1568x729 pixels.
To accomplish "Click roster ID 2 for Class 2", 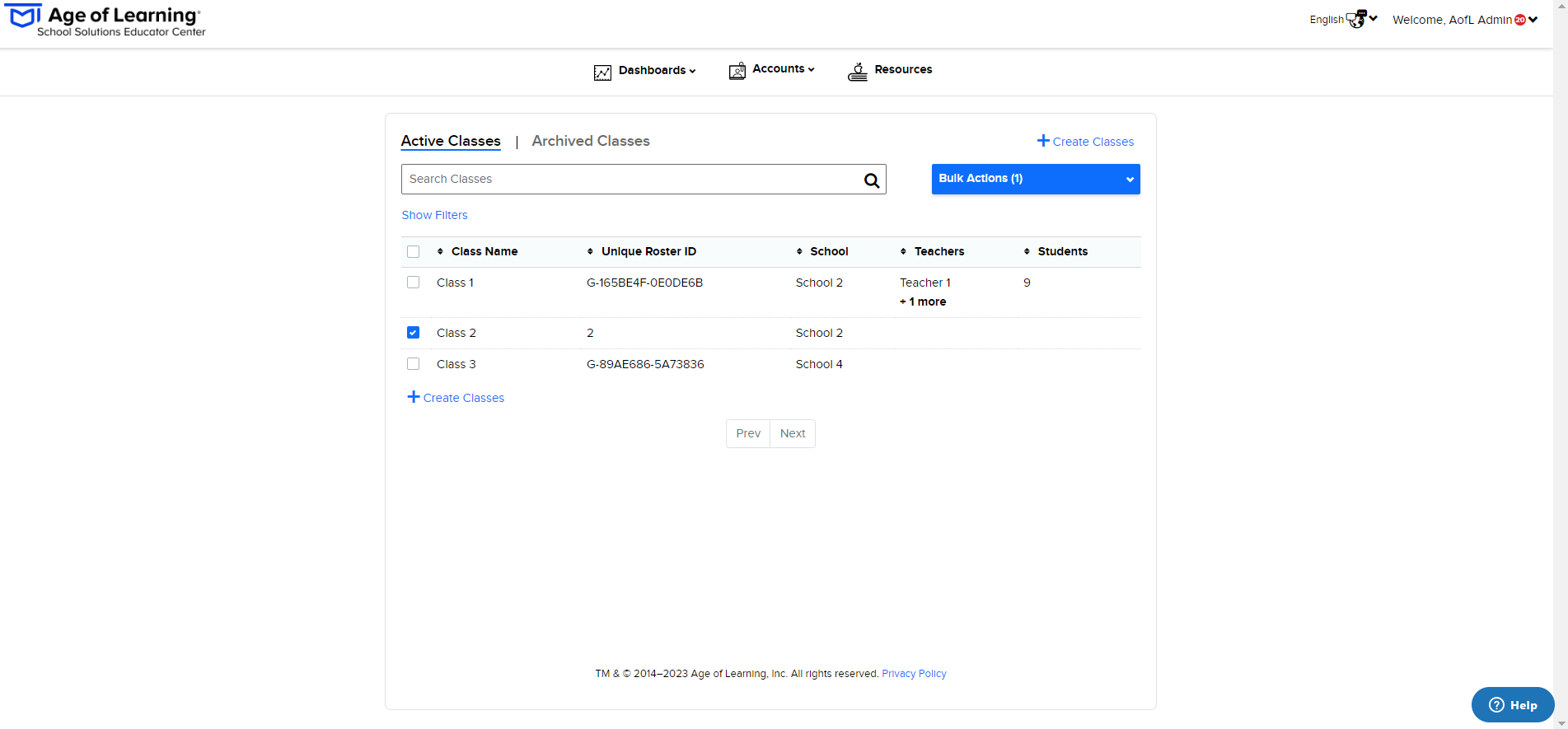I will (x=590, y=333).
